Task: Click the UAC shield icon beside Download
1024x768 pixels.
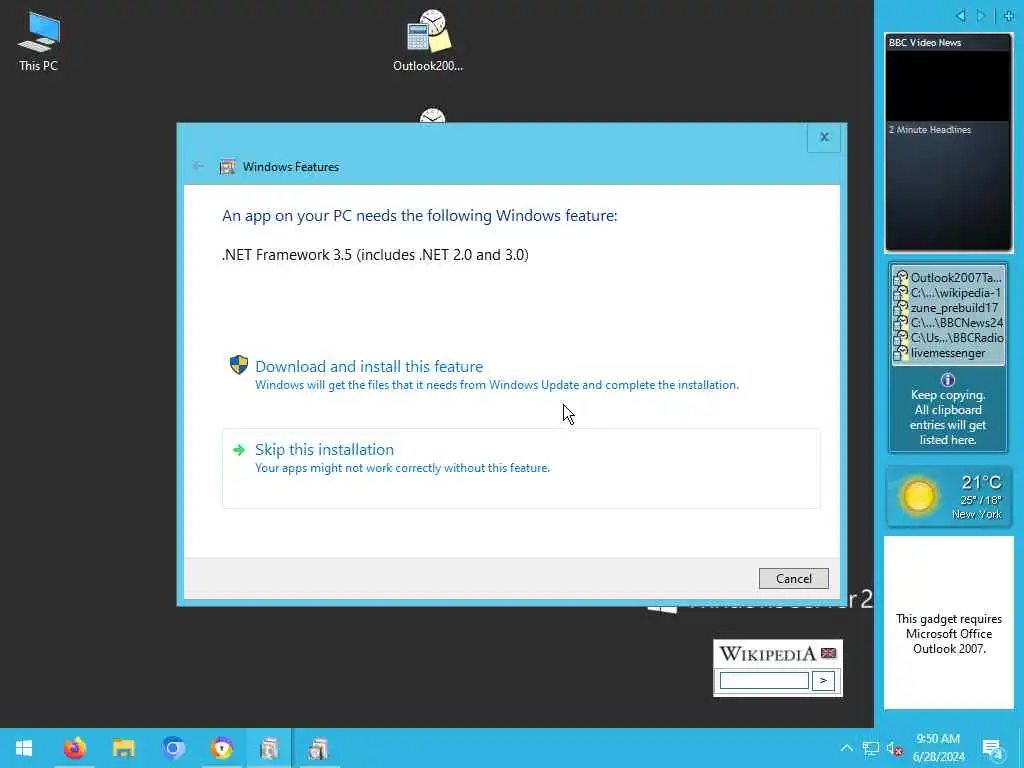Action: tap(239, 365)
